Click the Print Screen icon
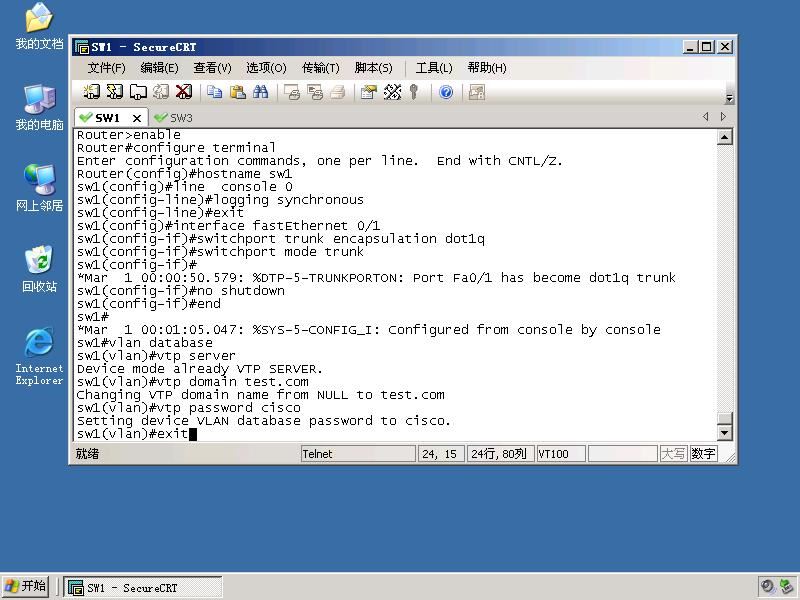Image resolution: width=800 pixels, height=600 pixels. (x=292, y=92)
